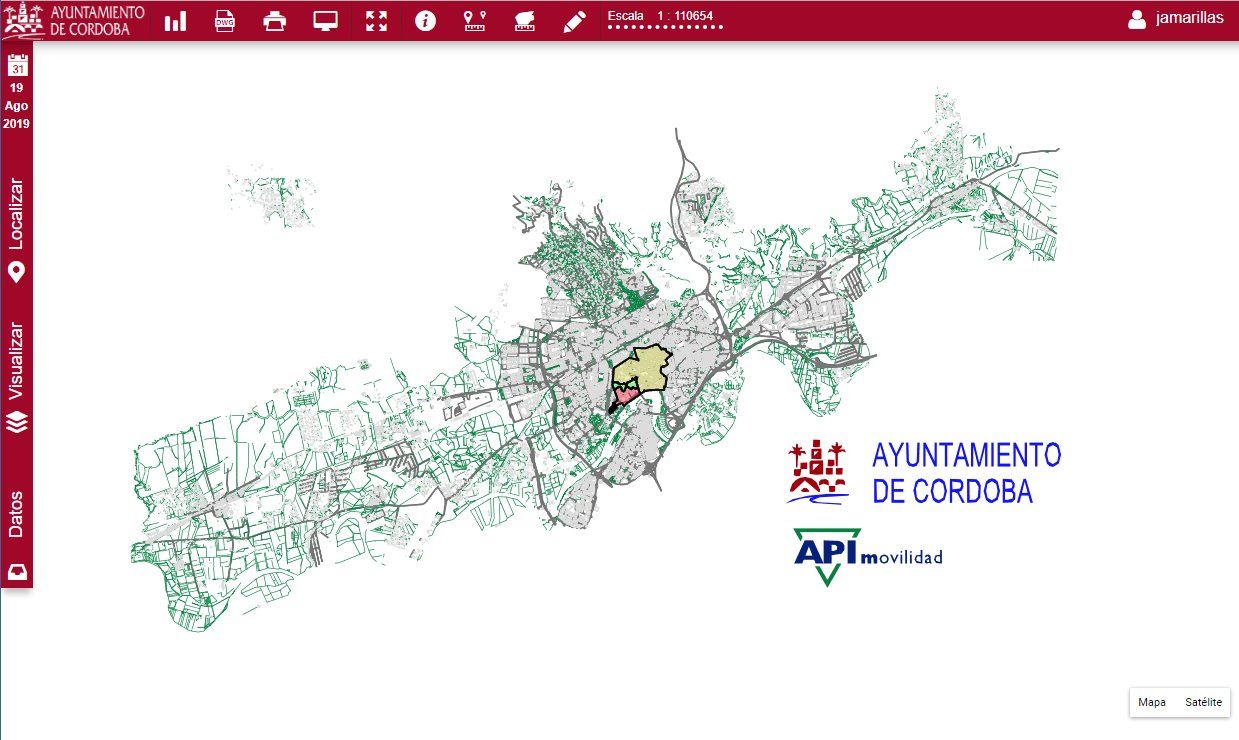Open the information tool icon
Viewport: 1239px width, 740px height.
click(x=426, y=21)
